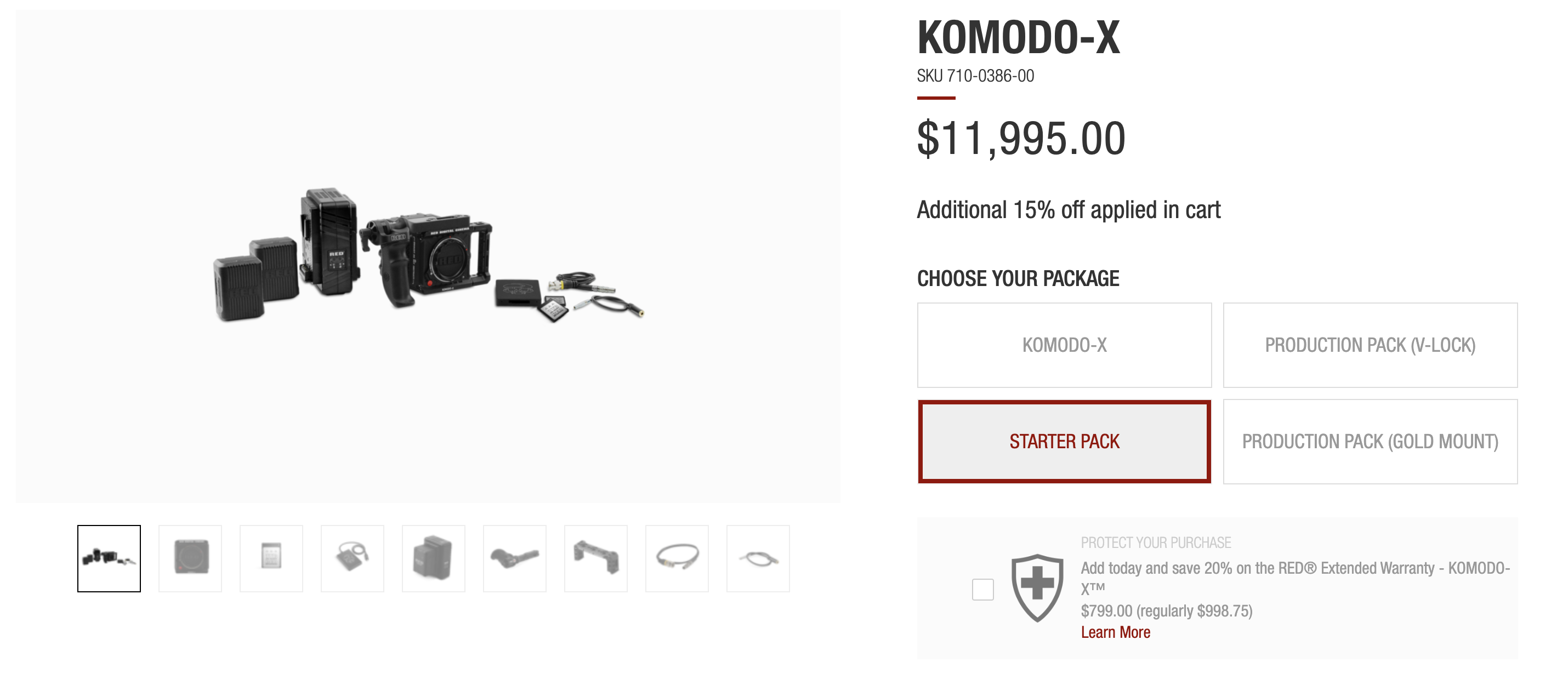1568x674 pixels.
Task: Choose Production Pack (Gold Mount) package
Action: pos(1370,441)
